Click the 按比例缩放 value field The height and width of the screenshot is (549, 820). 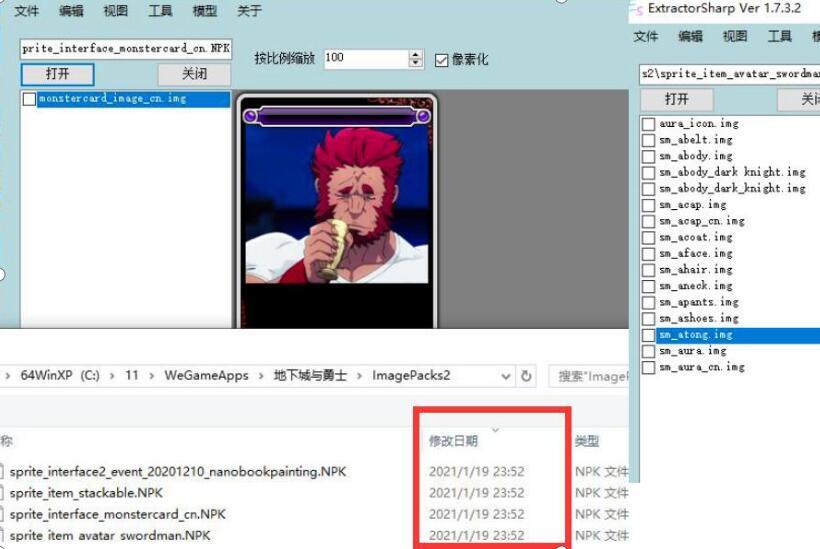[366, 59]
